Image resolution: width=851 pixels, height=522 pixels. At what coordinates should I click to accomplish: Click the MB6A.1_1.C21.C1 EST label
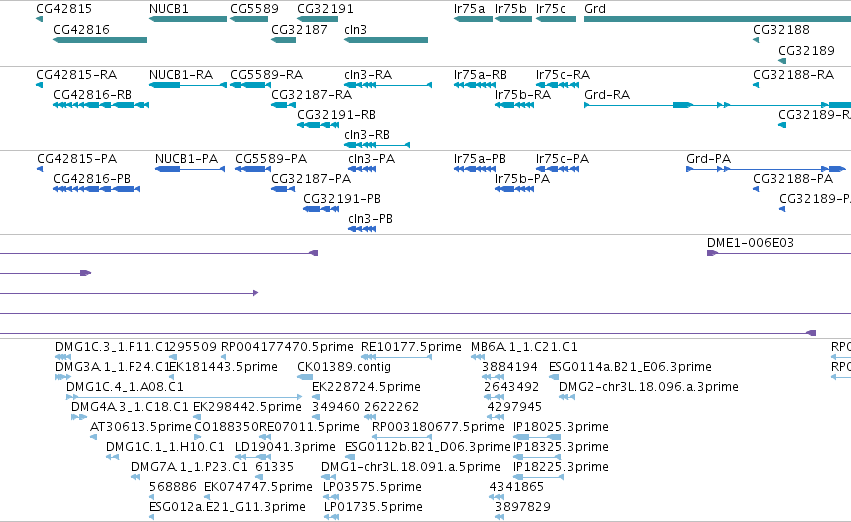(x=524, y=346)
